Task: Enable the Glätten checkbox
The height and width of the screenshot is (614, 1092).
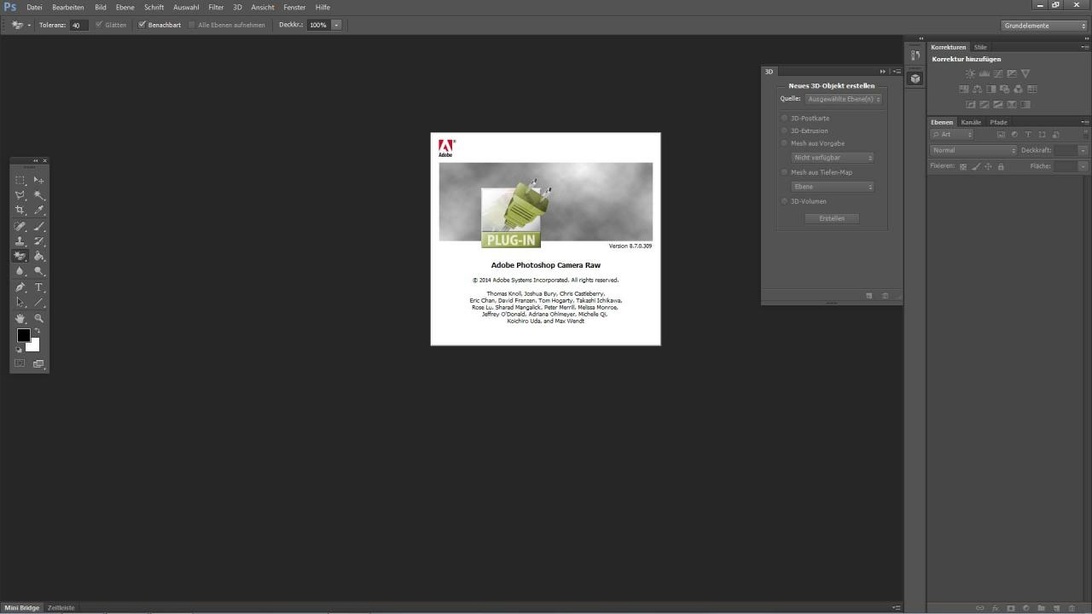Action: (99, 25)
